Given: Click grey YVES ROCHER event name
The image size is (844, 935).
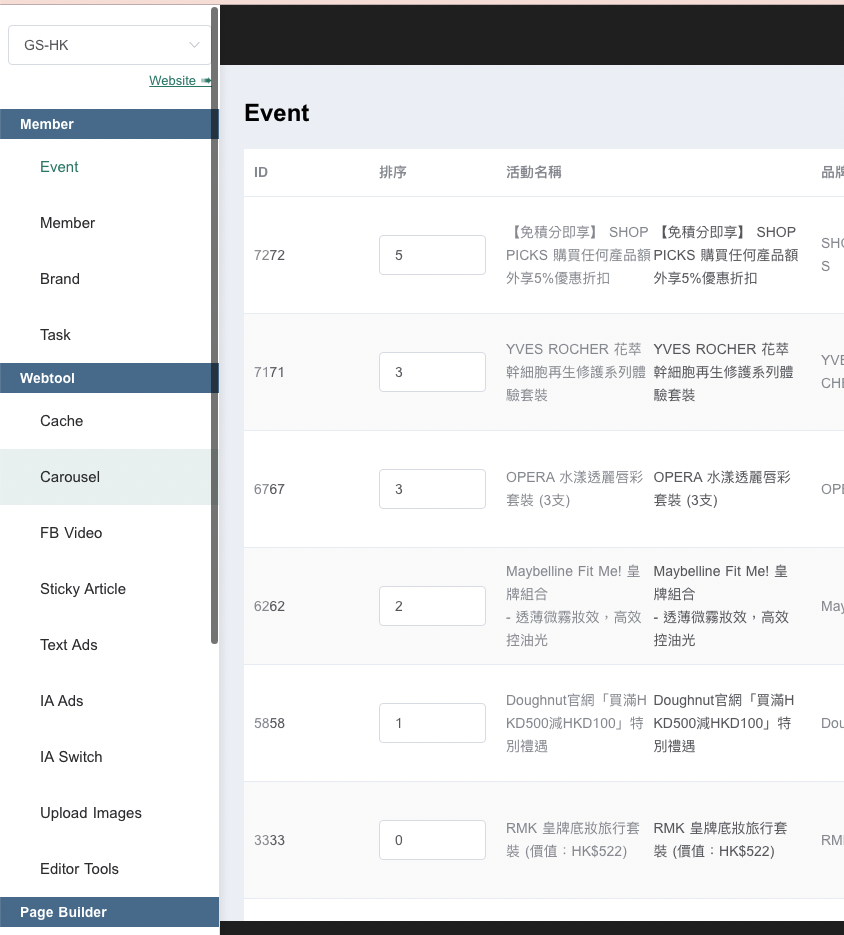Looking at the screenshot, I should coord(576,372).
